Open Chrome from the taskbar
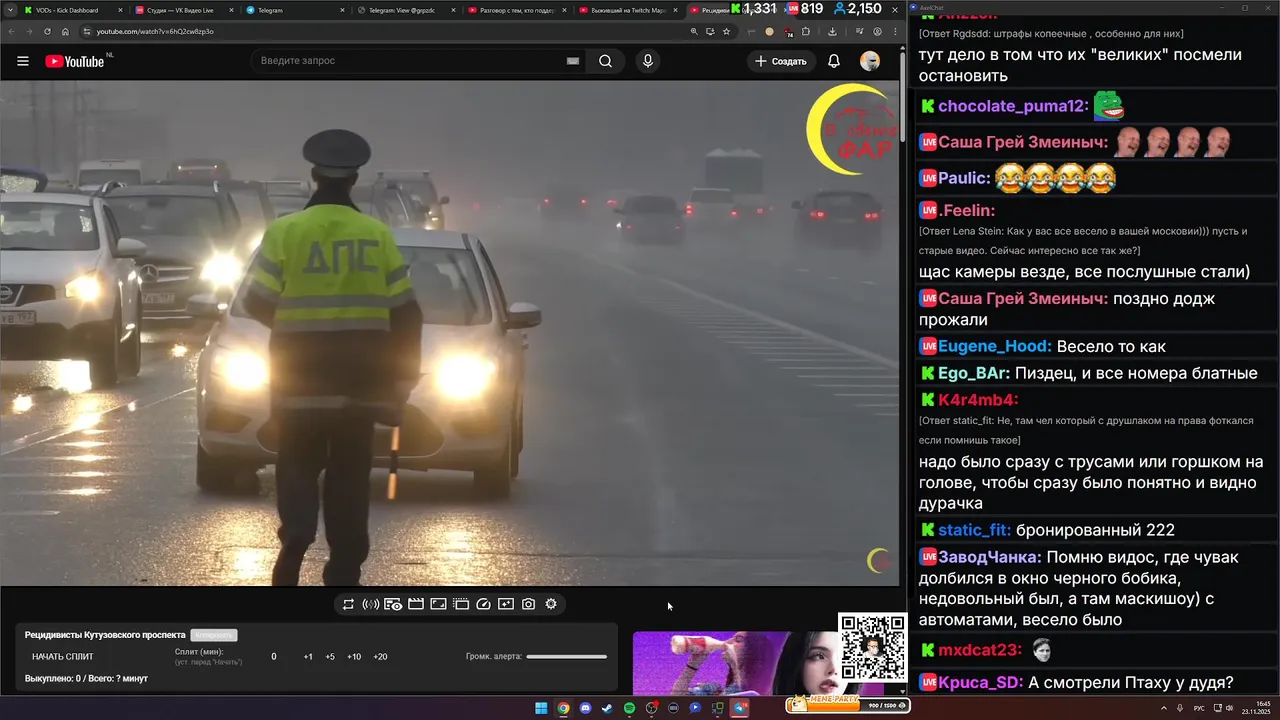The image size is (1280, 720). (x=563, y=708)
